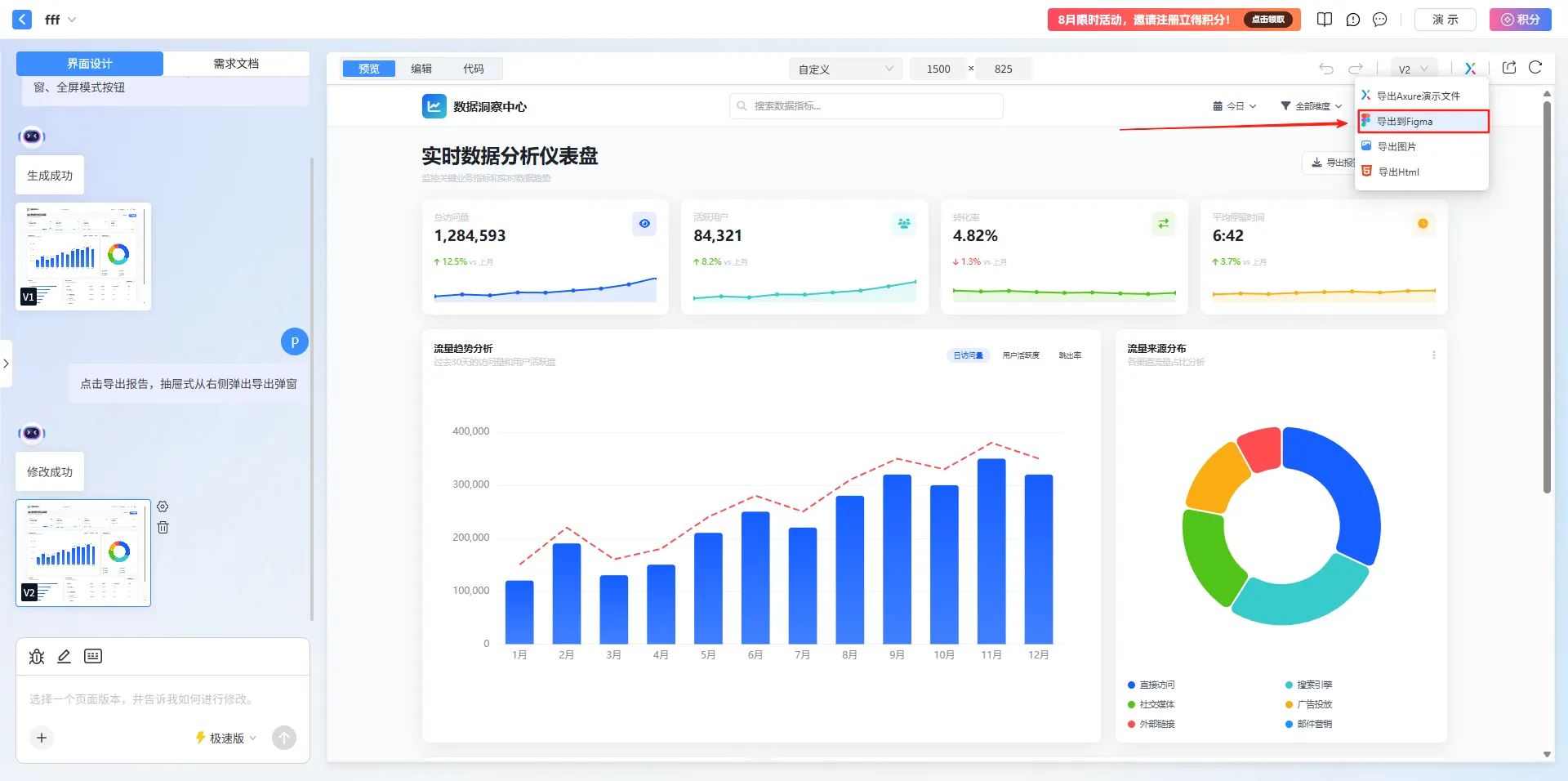Open the 极速版 model selector
This screenshot has height=781, width=1568.
pos(225,738)
